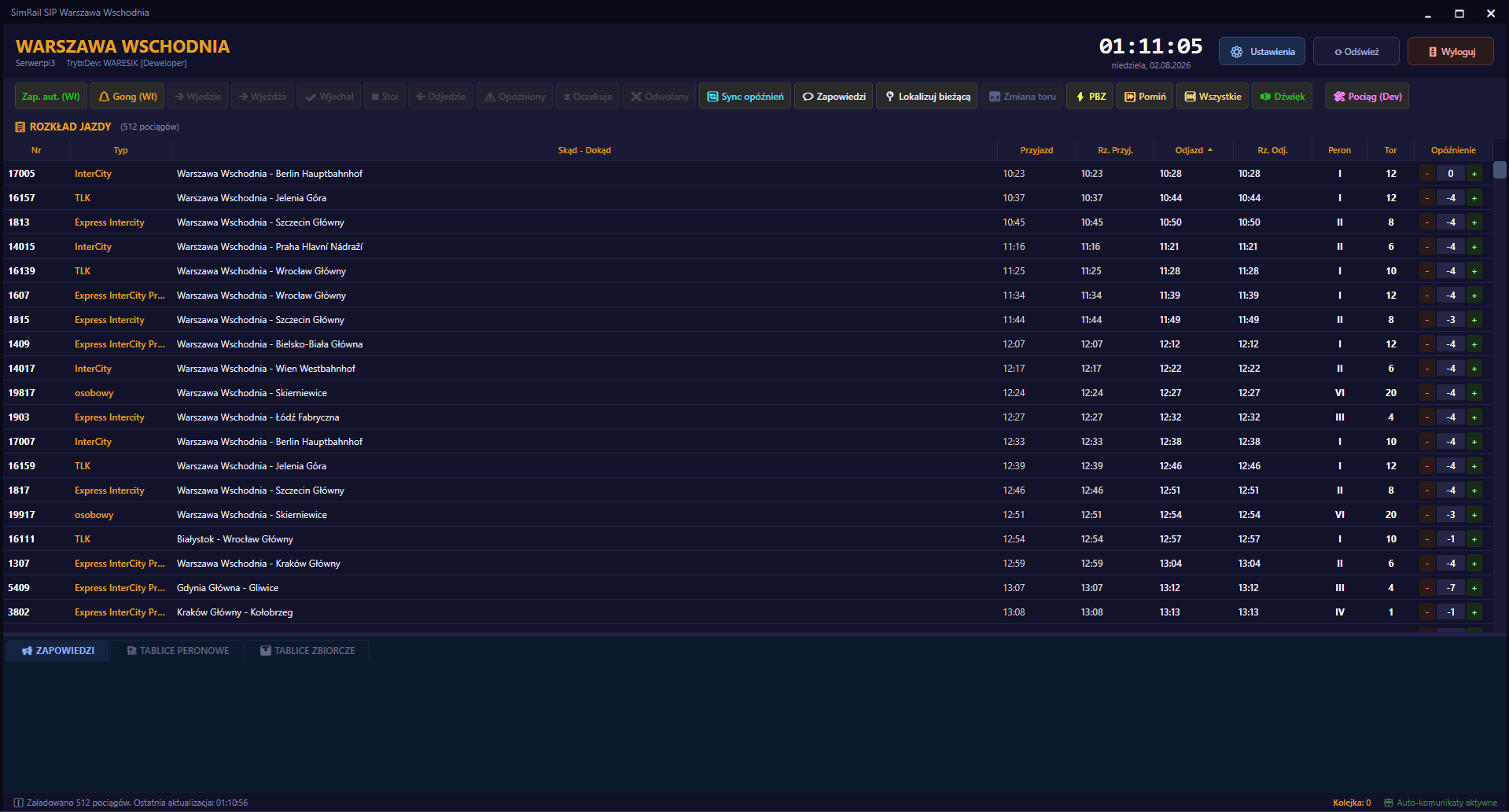Select train 1813 Express Intercity row

click(x=747, y=222)
